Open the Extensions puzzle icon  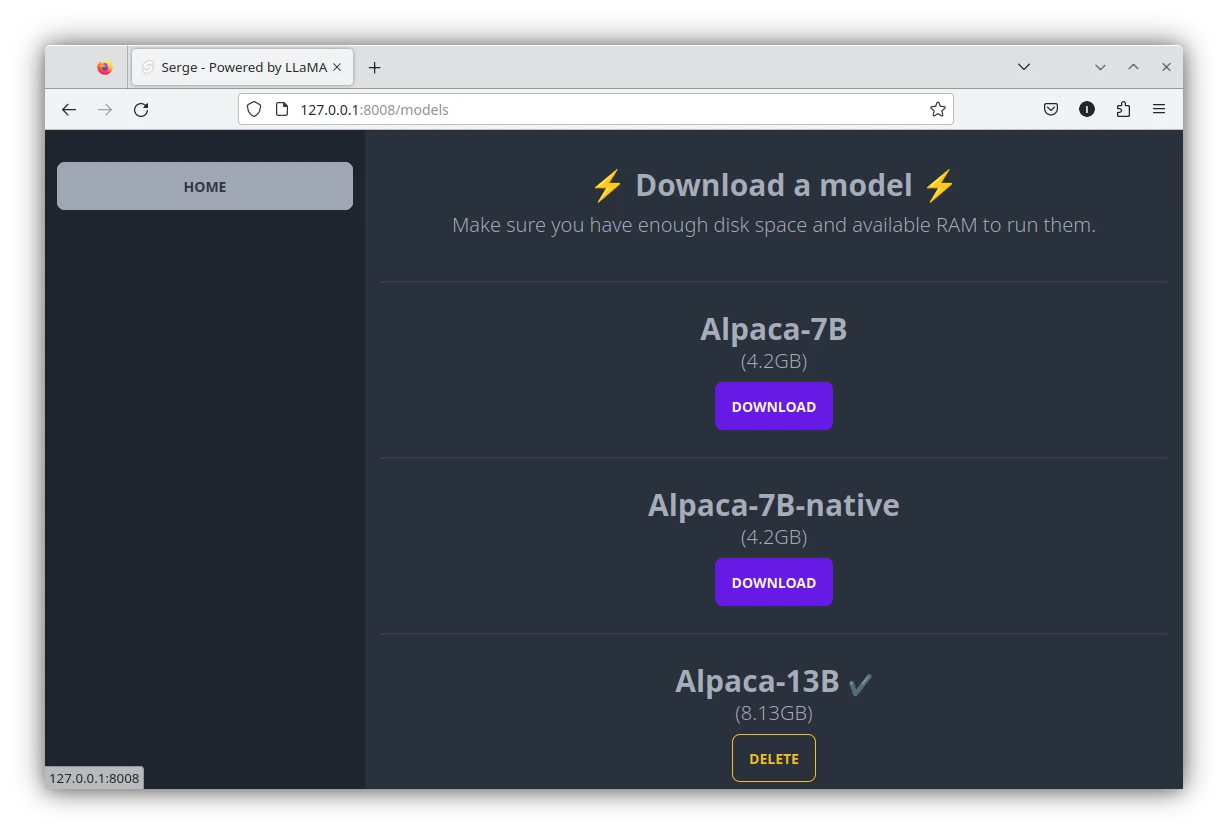click(x=1123, y=110)
